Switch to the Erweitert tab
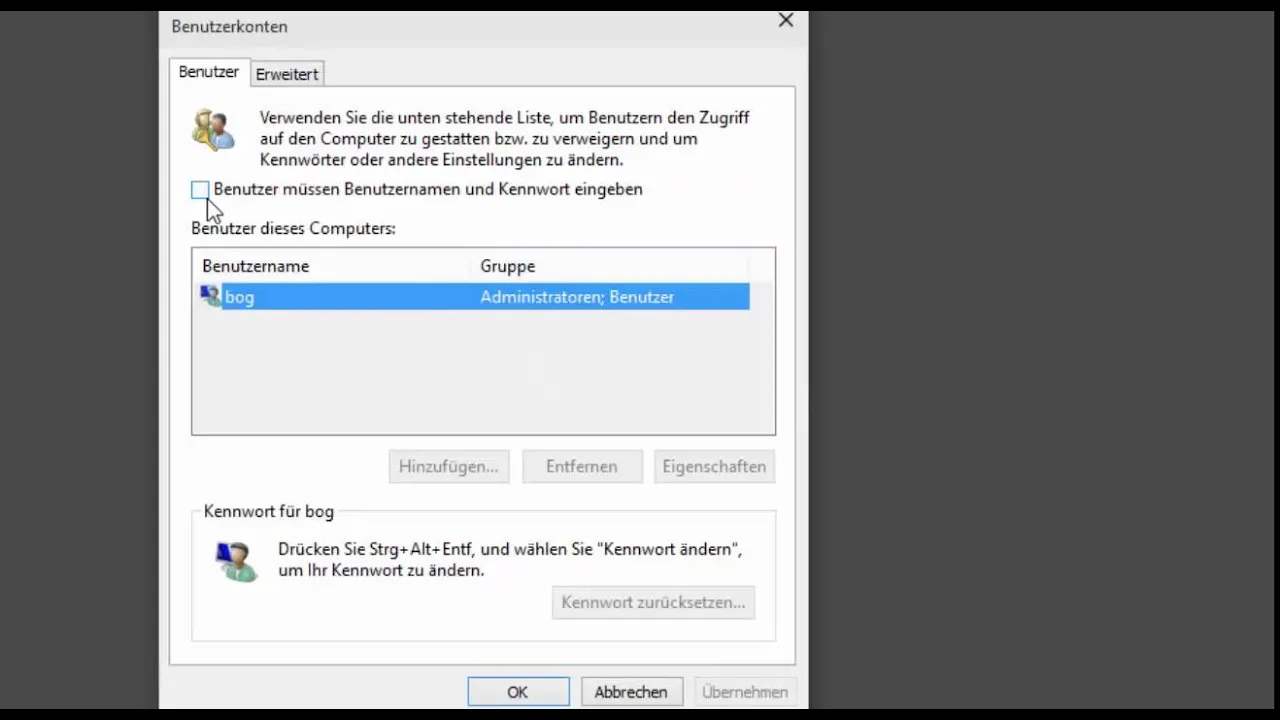Image resolution: width=1280 pixels, height=720 pixels. tap(287, 74)
